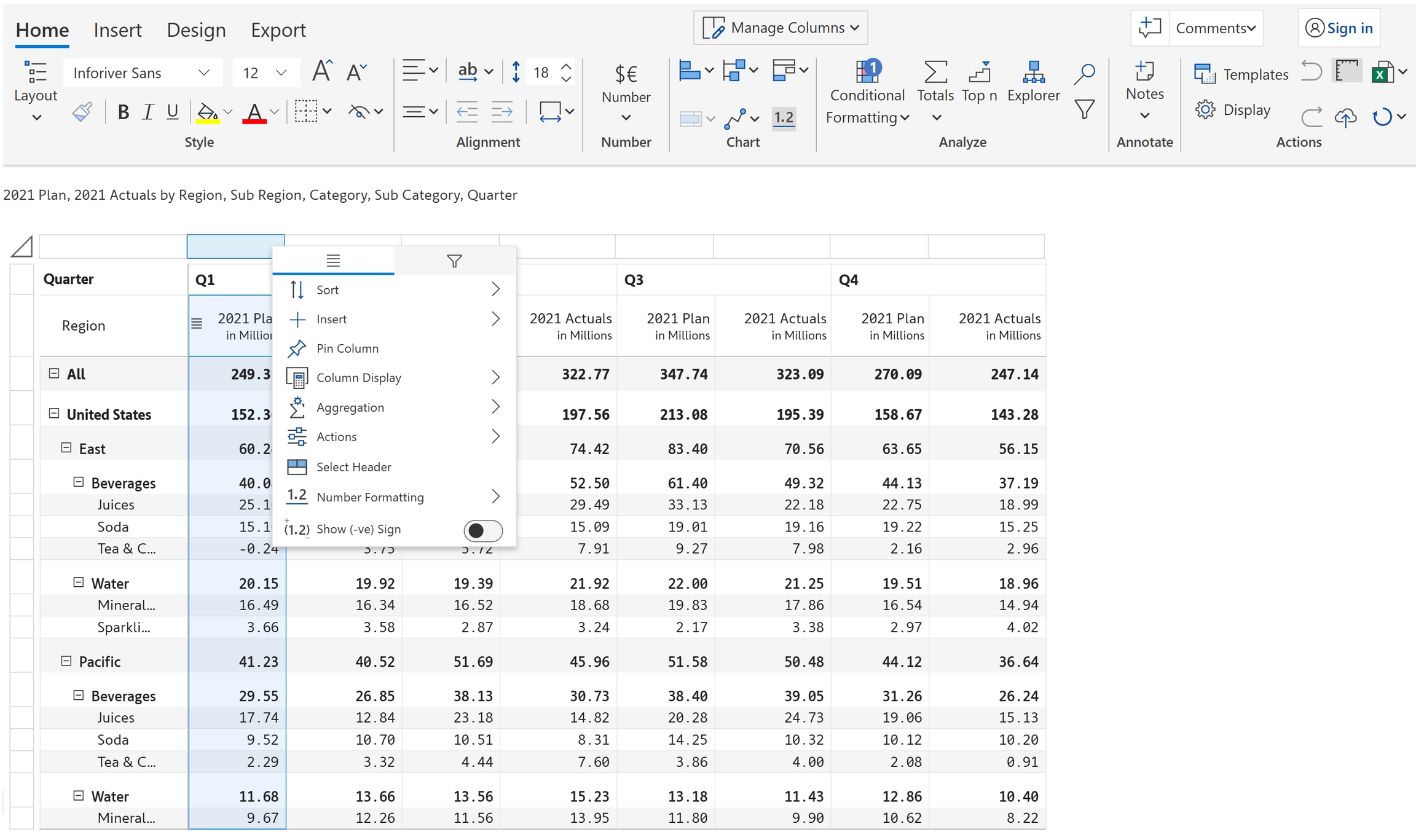The width and height of the screenshot is (1416, 840).
Task: Toggle the Show (-ve) Sign switch
Action: (483, 530)
